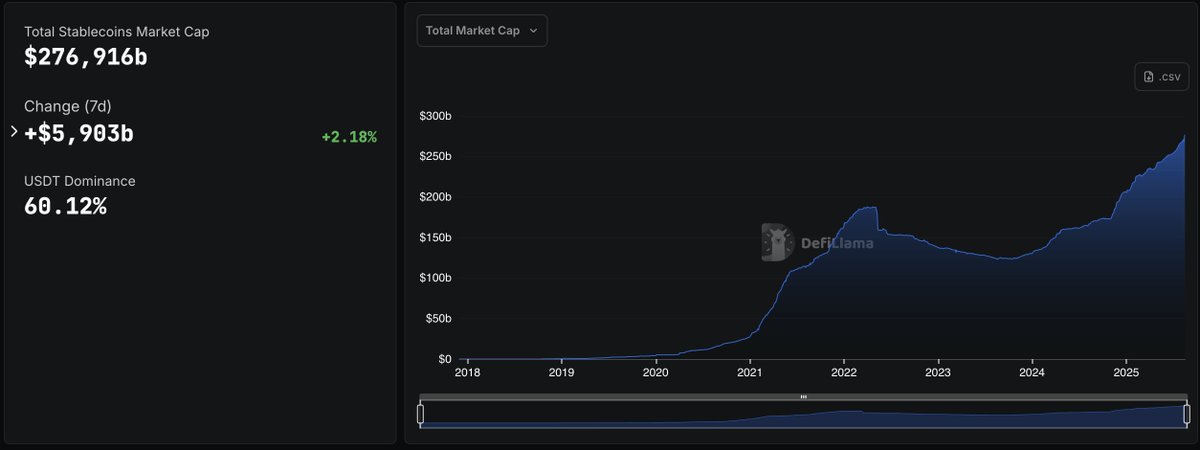The image size is (1200, 450).
Task: Open the Total Market Cap dropdown
Action: [x=482, y=30]
